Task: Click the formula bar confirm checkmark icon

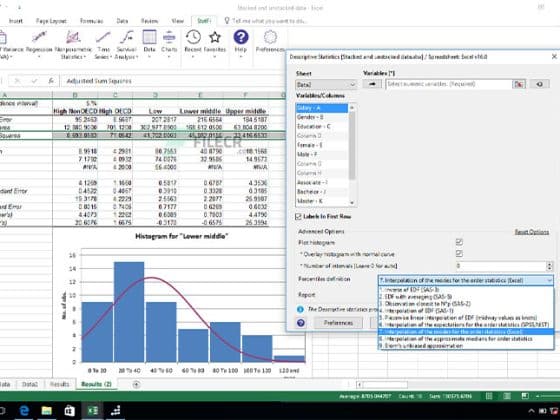Action: (34, 81)
